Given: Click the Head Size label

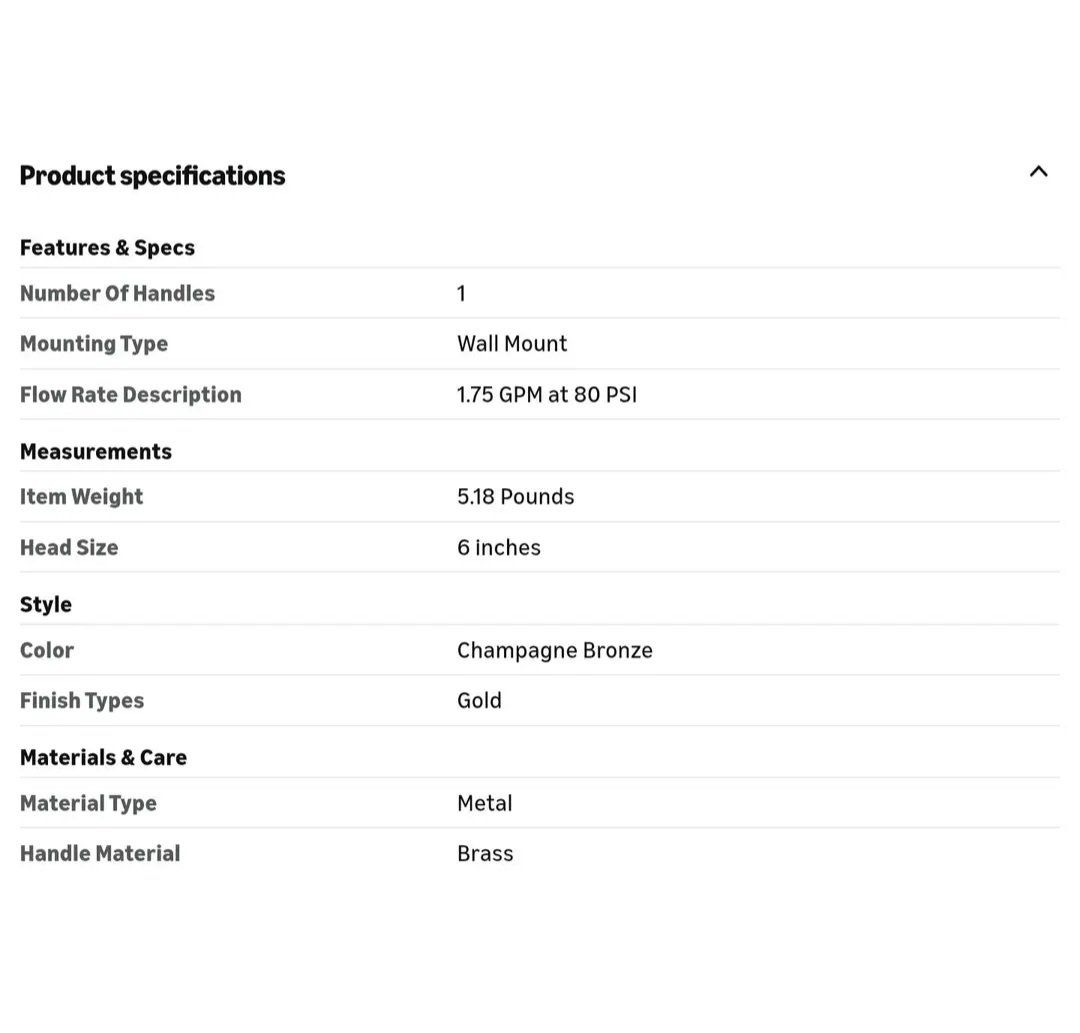Looking at the screenshot, I should (x=69, y=548).
